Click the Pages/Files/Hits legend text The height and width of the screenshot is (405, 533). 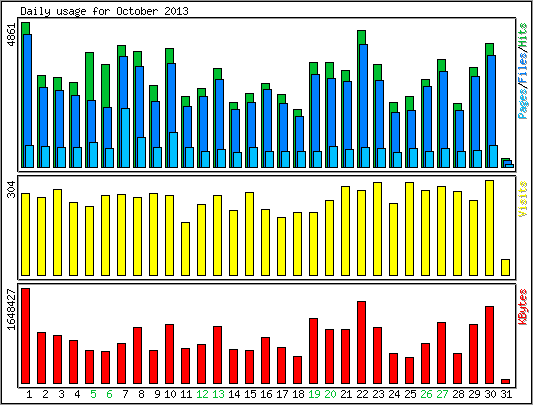click(523, 71)
